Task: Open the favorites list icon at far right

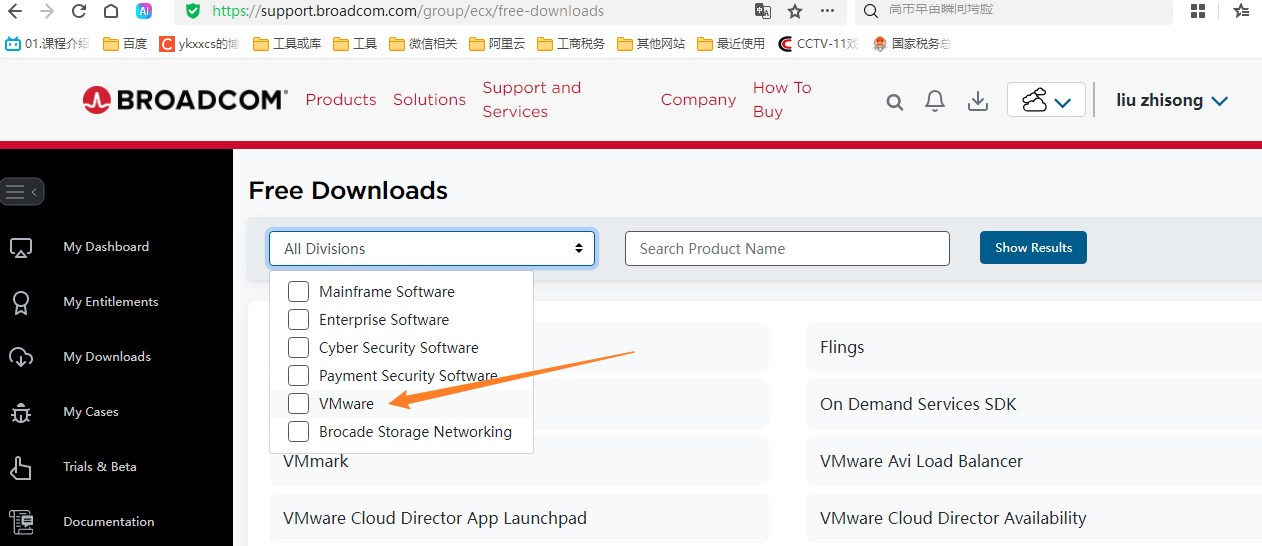Action: point(1241,11)
